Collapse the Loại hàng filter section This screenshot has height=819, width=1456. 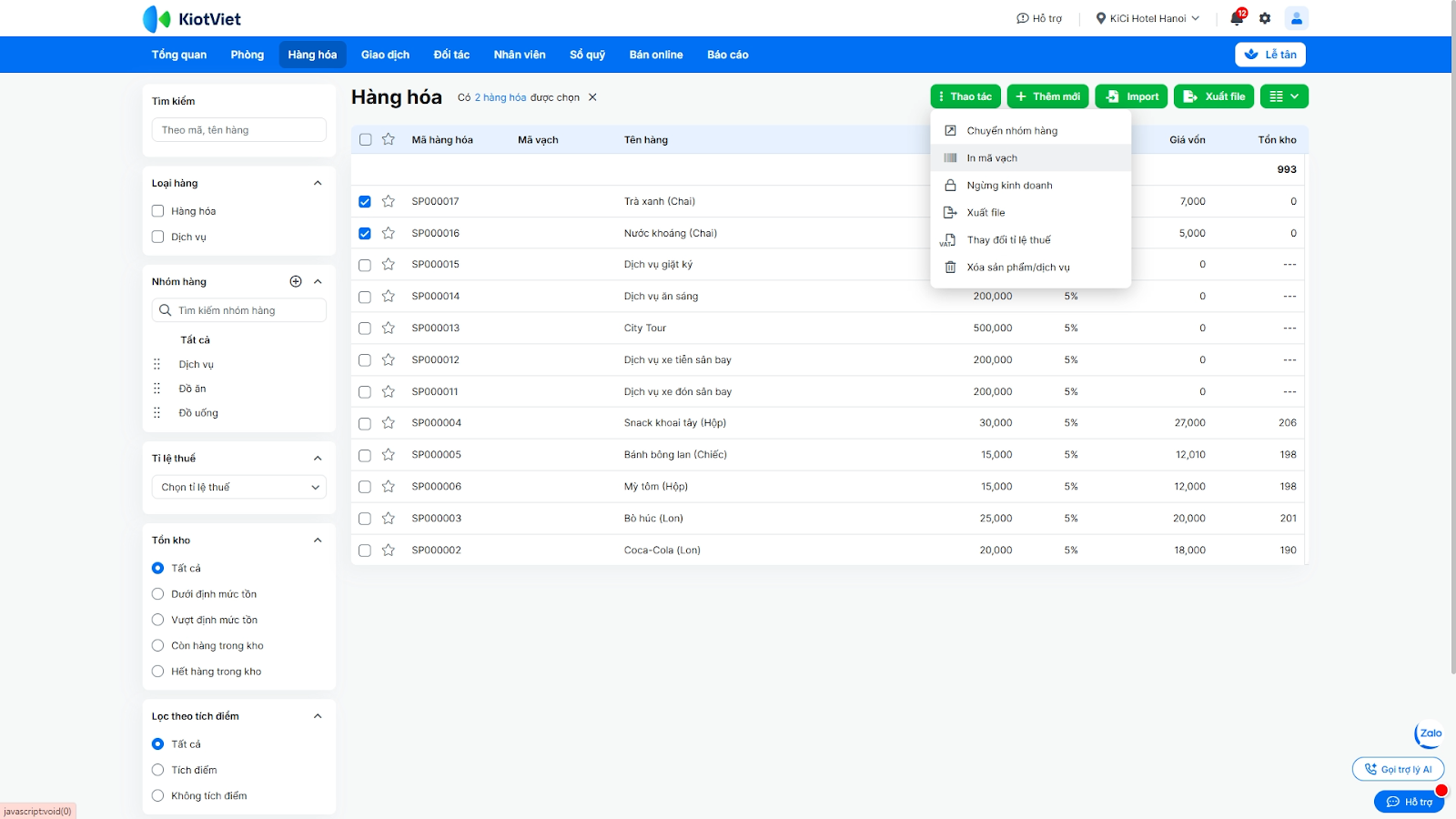(318, 183)
